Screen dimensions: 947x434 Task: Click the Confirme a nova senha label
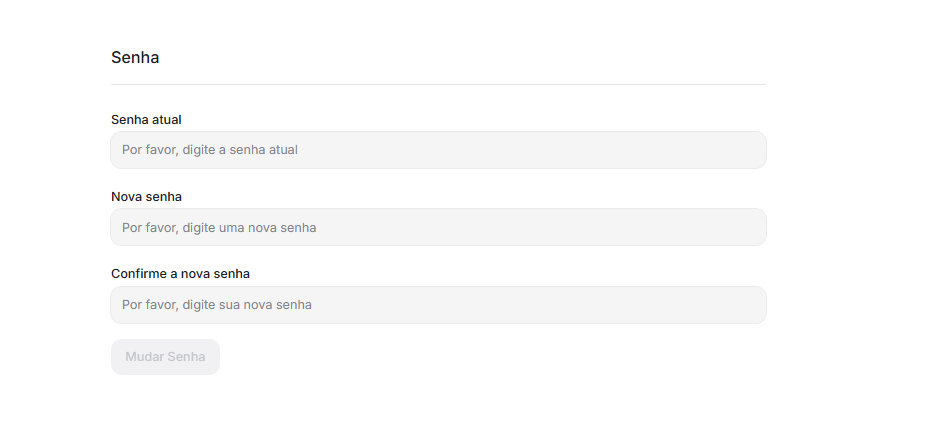pos(180,273)
